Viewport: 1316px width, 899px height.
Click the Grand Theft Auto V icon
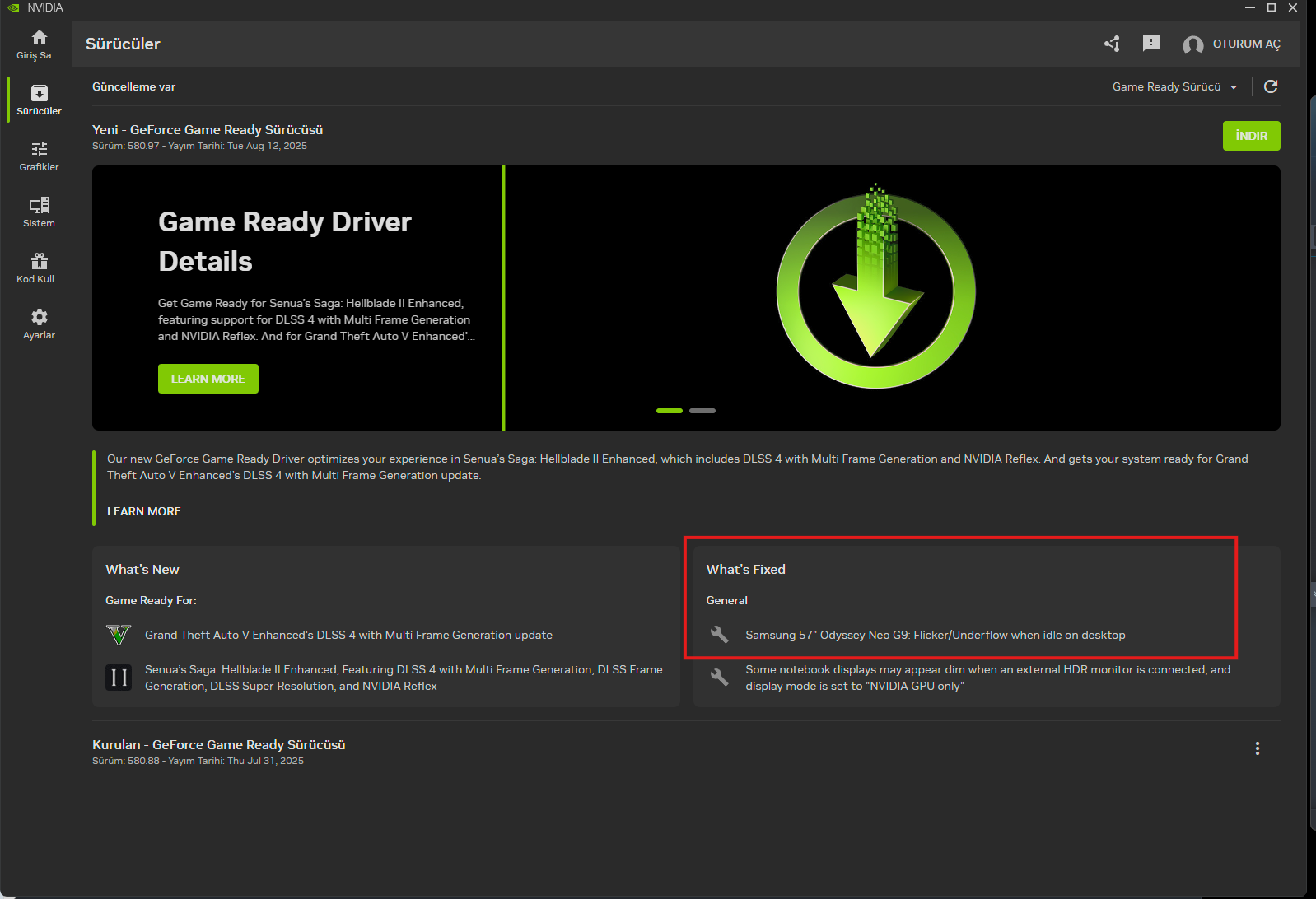click(119, 635)
